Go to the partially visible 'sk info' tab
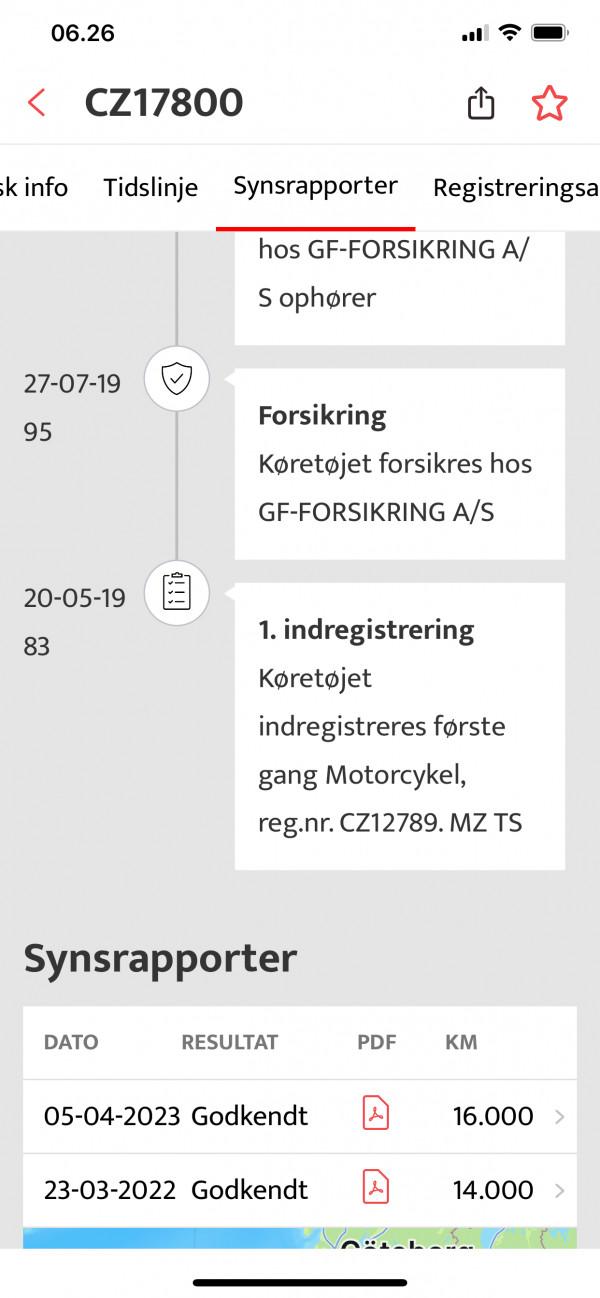Image resolution: width=600 pixels, height=1298 pixels. (x=34, y=187)
